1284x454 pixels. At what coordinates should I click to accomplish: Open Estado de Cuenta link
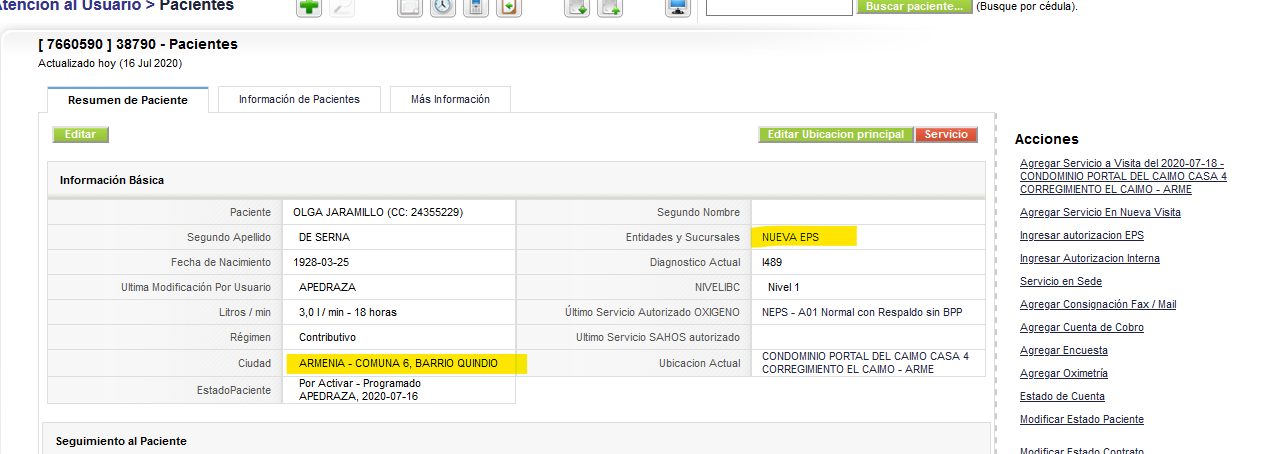click(1062, 396)
